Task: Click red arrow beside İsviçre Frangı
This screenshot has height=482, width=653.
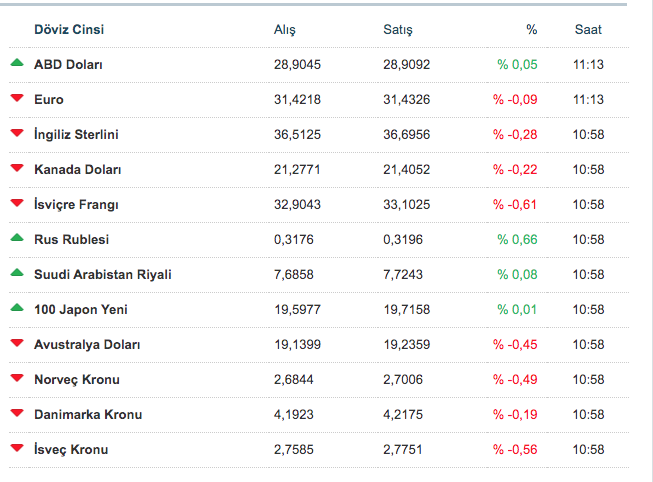Action: point(16,203)
